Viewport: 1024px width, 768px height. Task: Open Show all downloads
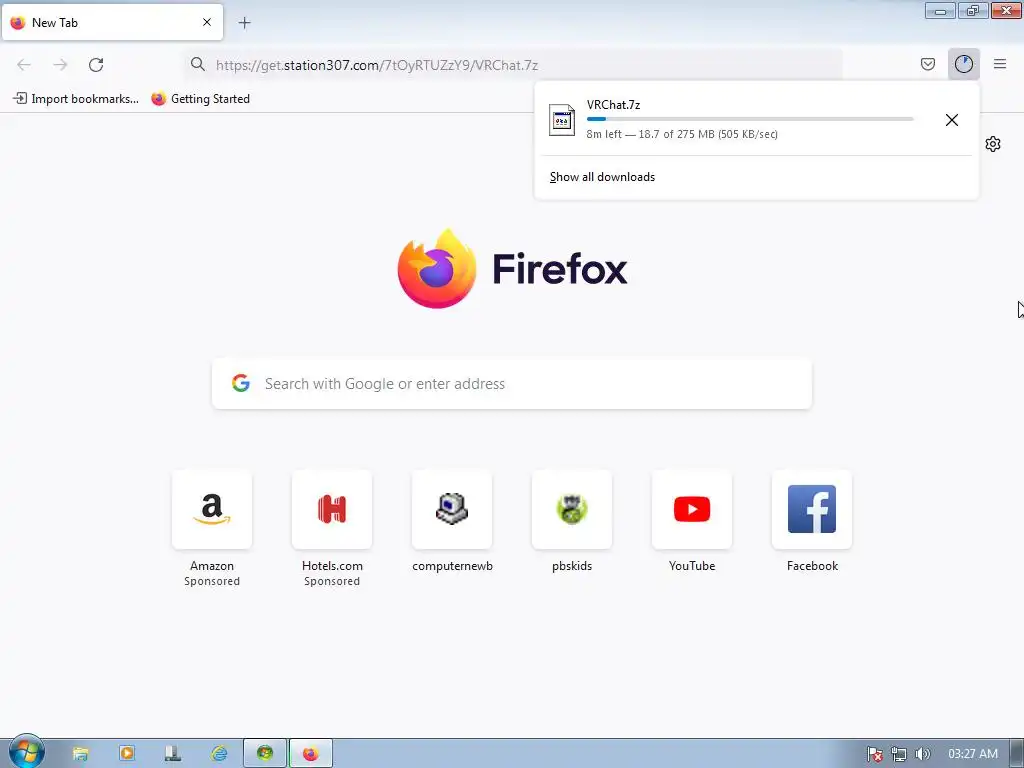pyautogui.click(x=602, y=177)
